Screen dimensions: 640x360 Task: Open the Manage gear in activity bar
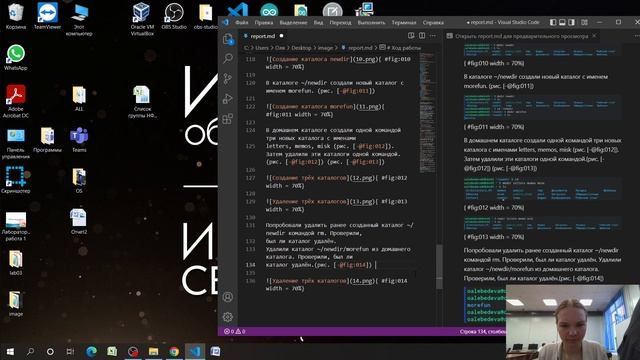pyautogui.click(x=228, y=316)
